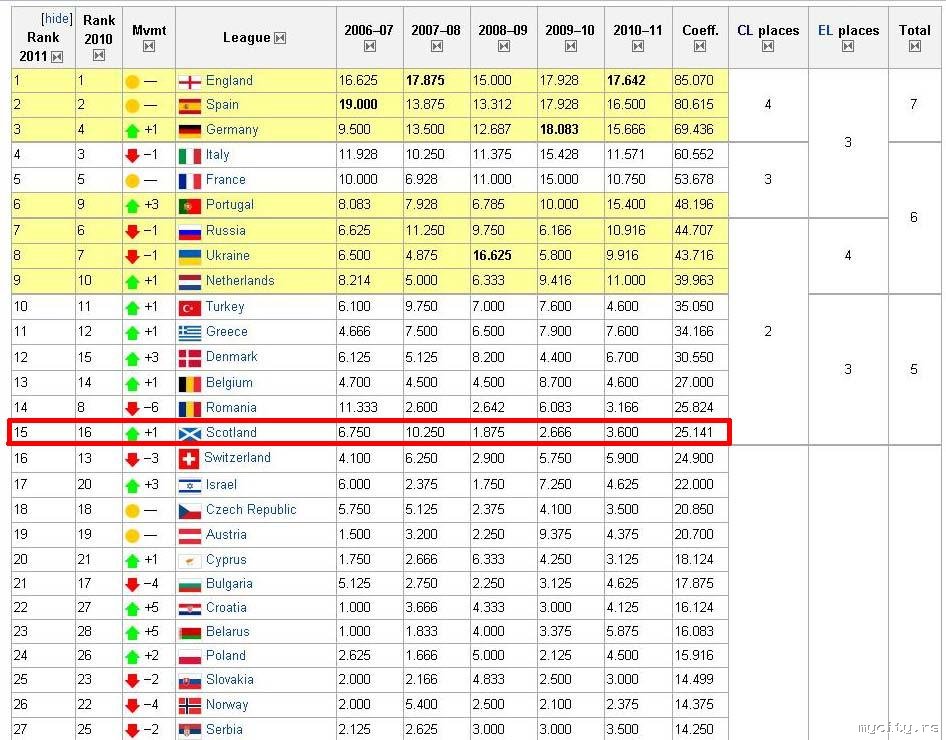Open the Serbia league link
This screenshot has width=946, height=740.
tap(224, 729)
